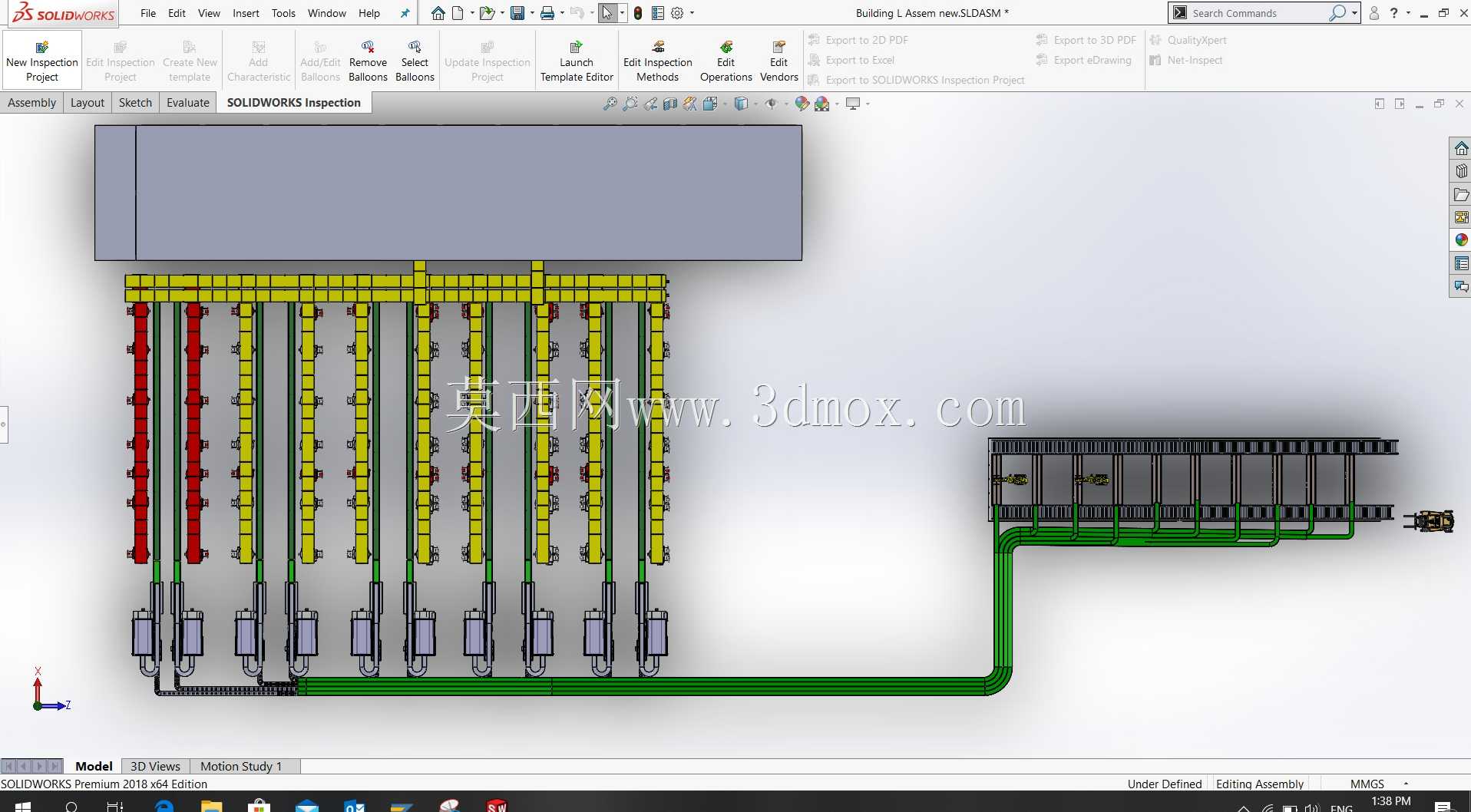The image size is (1471, 812).
Task: Open Appearances pane in task sidebar
Action: pos(1461,240)
